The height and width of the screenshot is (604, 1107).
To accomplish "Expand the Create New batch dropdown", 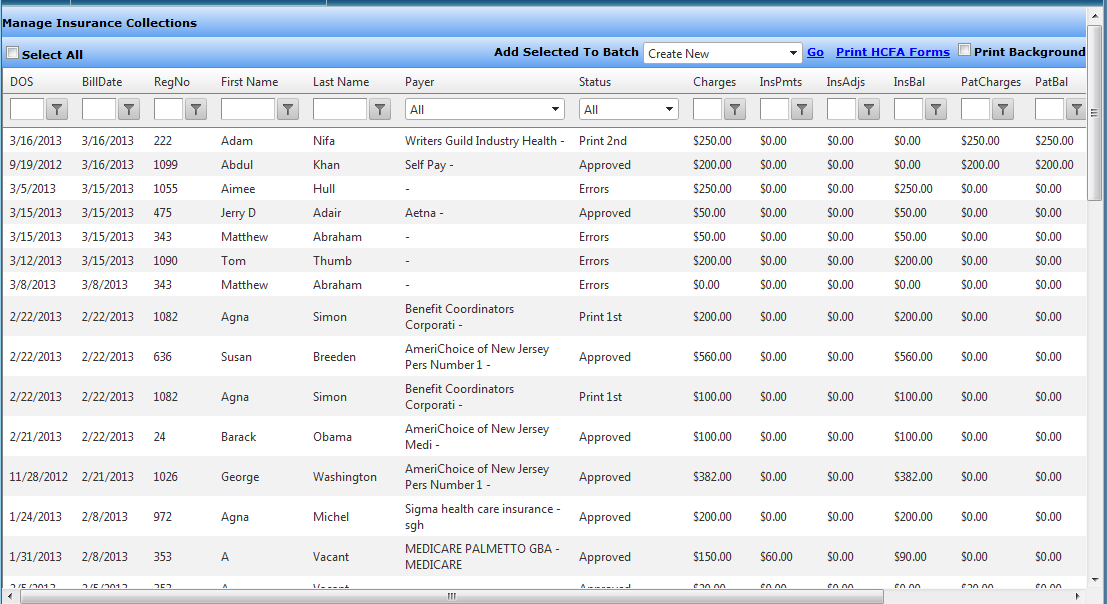I will coord(722,53).
